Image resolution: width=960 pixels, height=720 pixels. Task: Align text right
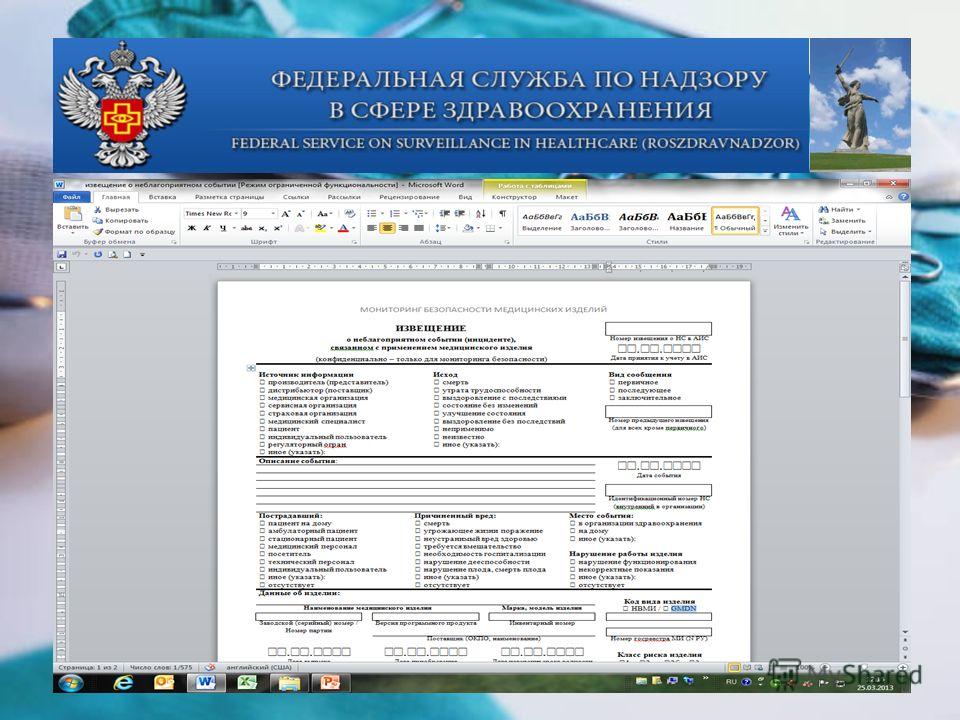[x=403, y=228]
